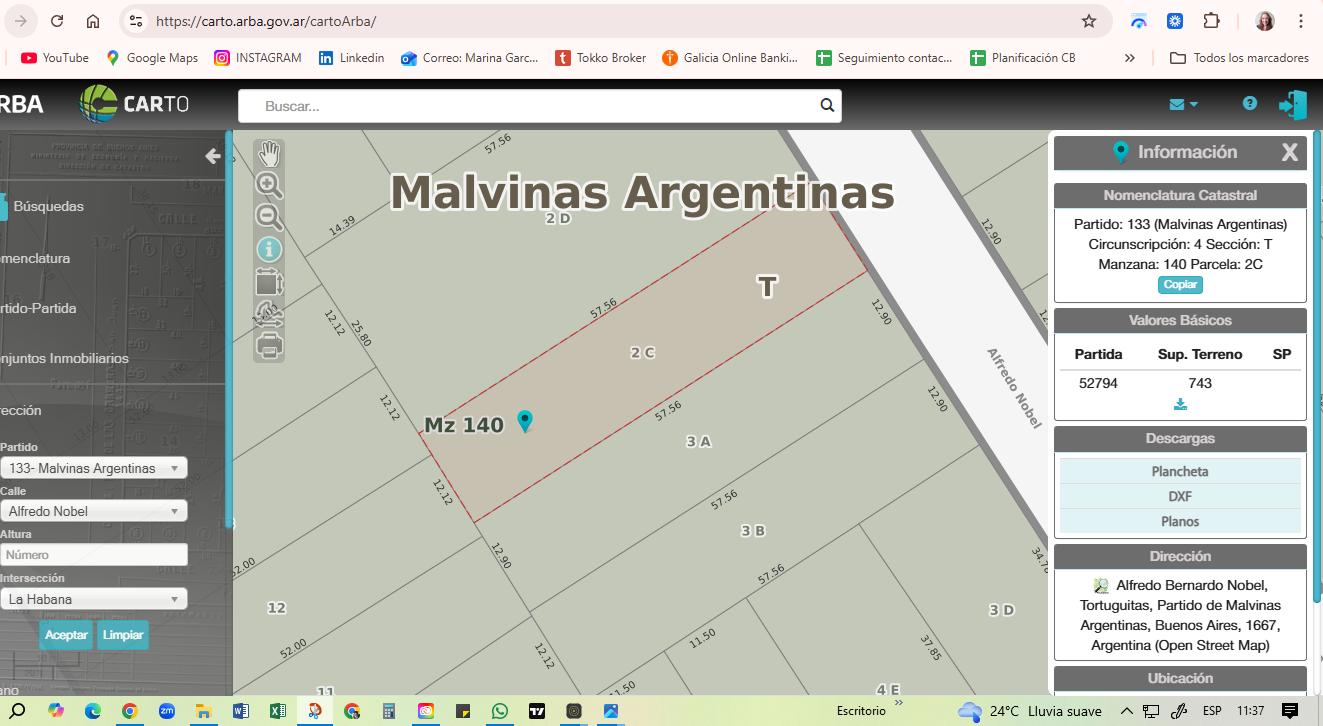
Task: Open the map print tool
Action: click(x=269, y=345)
